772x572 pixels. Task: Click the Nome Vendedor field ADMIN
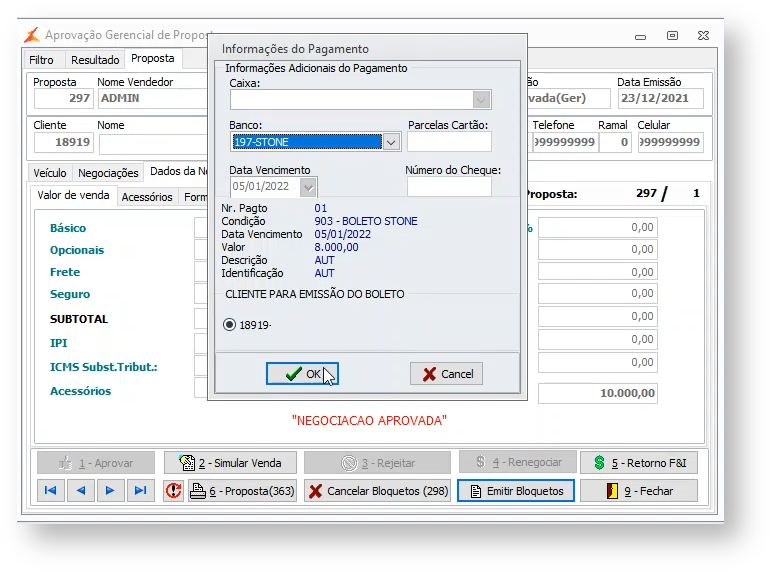(153, 98)
